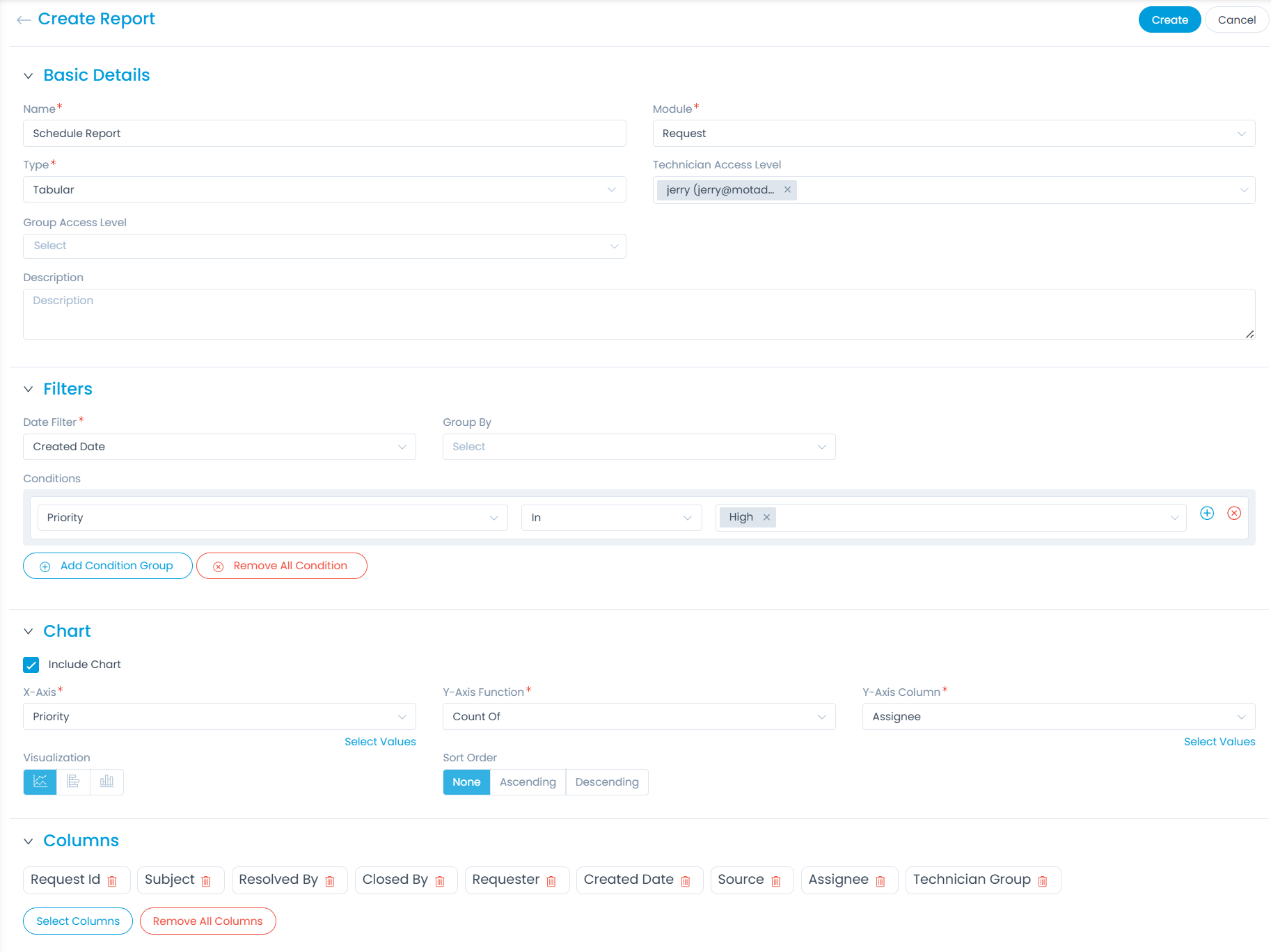This screenshot has height=952, width=1271.
Task: Uncheck the Include Chart checkbox
Action: 31,665
